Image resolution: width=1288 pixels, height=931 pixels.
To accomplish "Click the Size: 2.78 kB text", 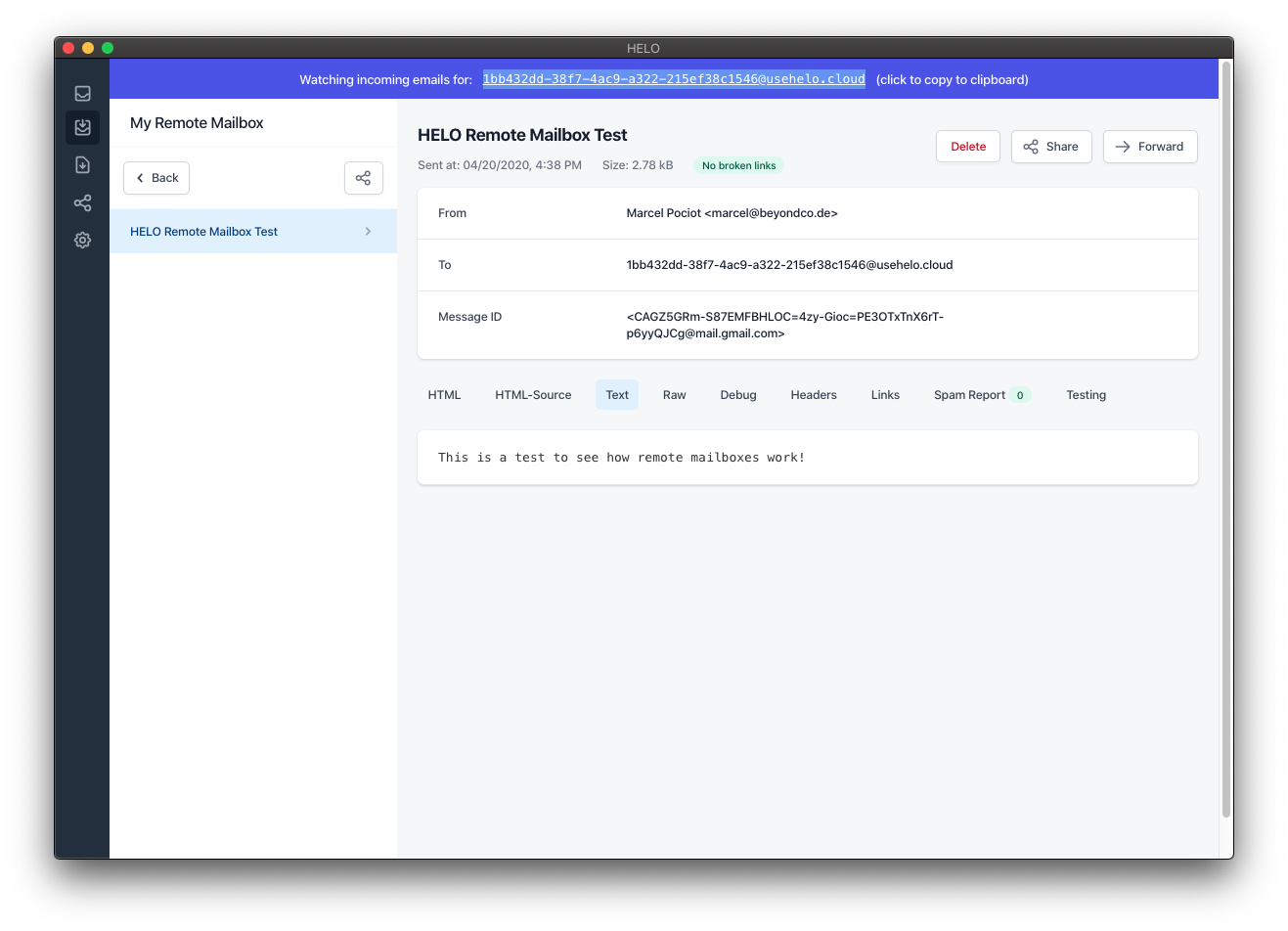I will (638, 165).
